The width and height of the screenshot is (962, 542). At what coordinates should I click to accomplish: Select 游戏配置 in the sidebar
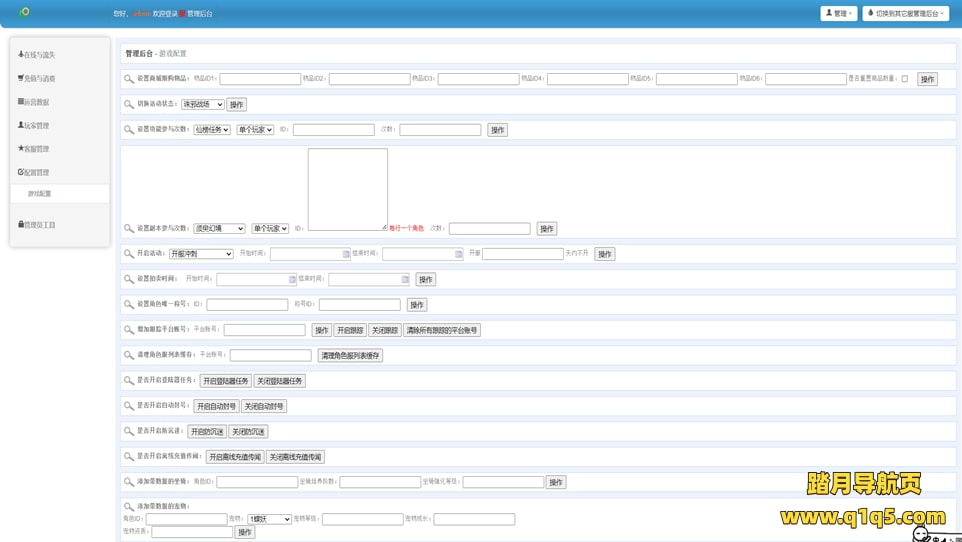click(x=40, y=194)
